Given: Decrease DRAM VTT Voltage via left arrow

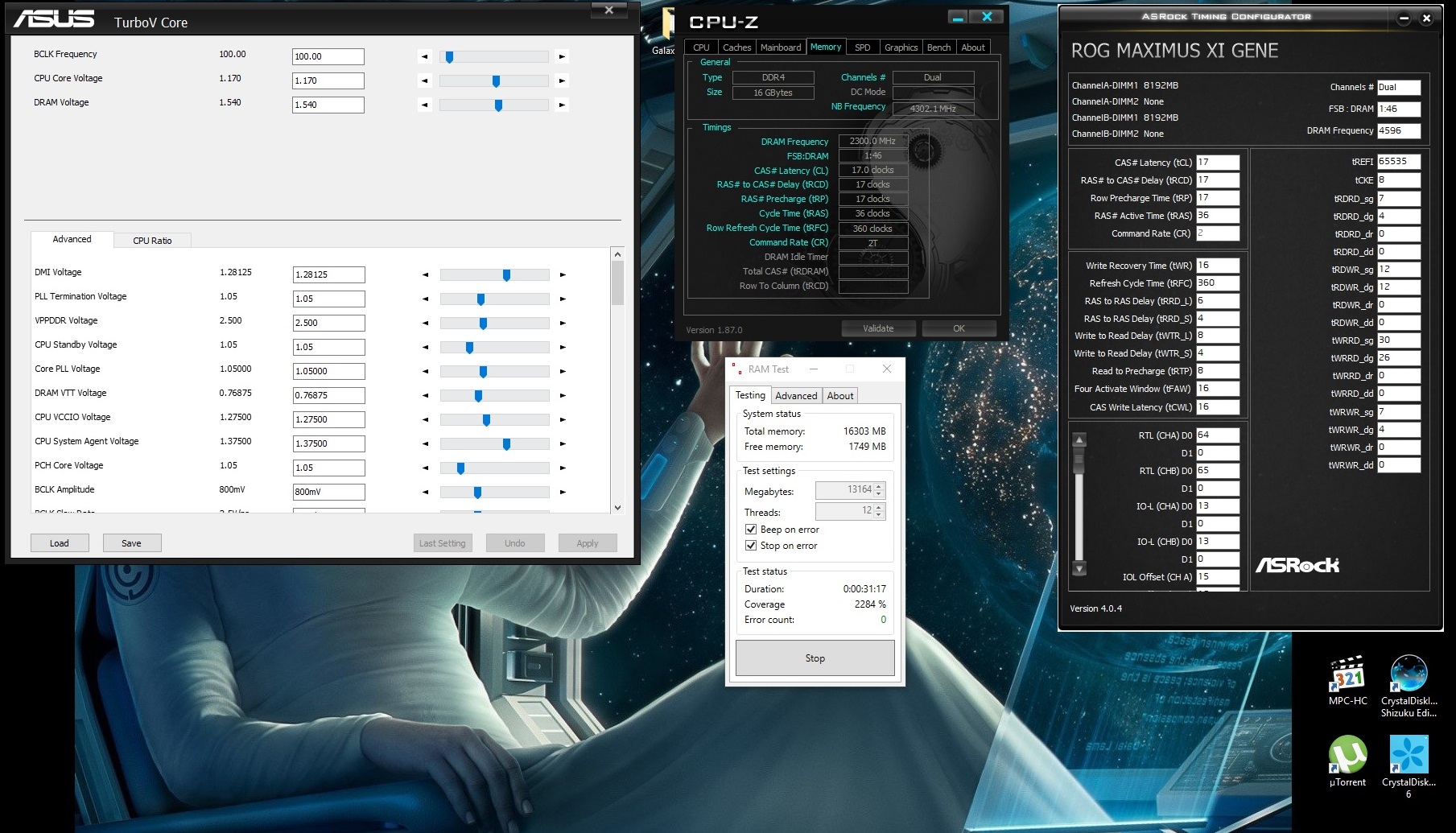Looking at the screenshot, I should coord(426,395).
